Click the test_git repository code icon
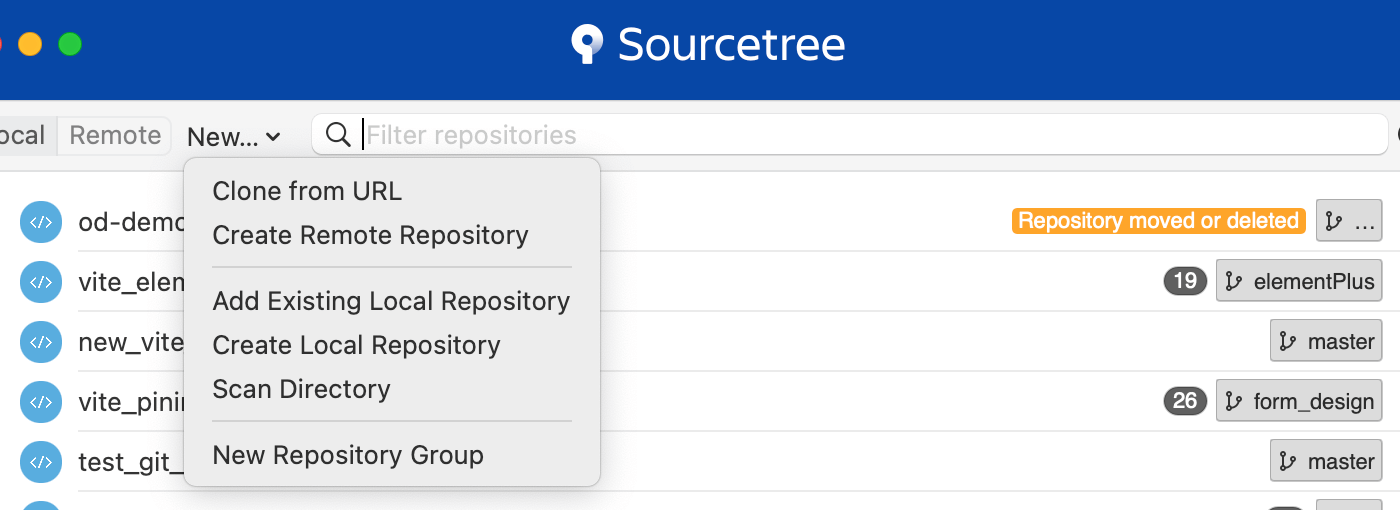The image size is (1400, 510). (x=41, y=462)
